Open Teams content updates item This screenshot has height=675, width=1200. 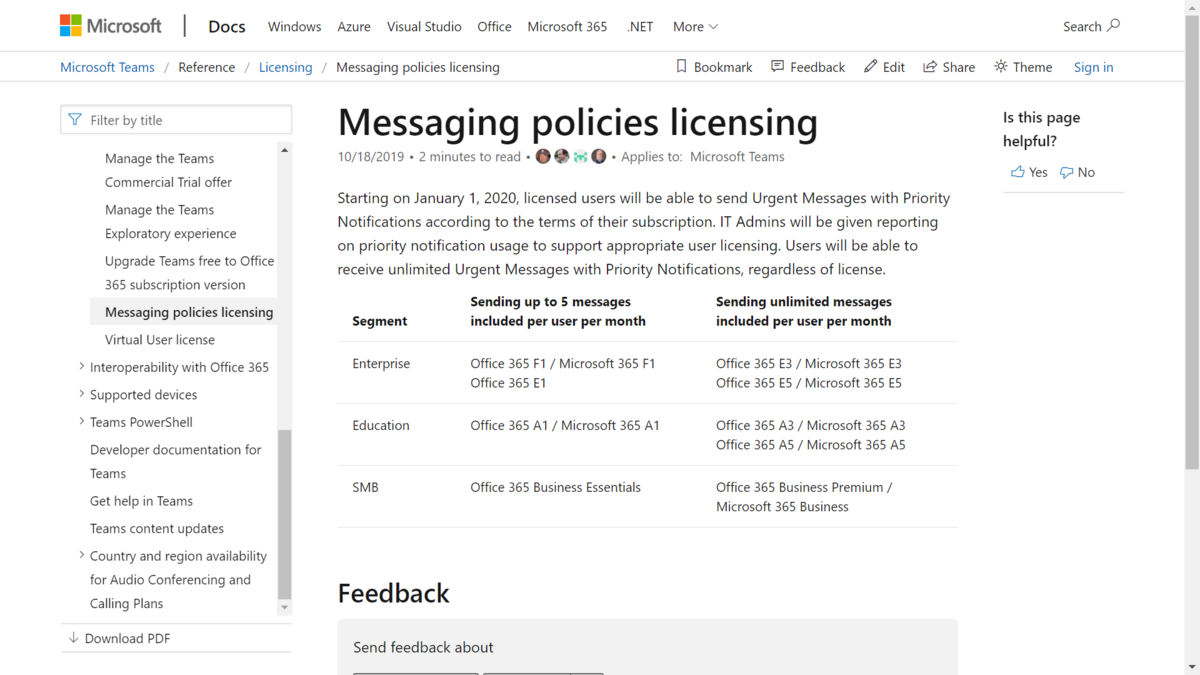pyautogui.click(x=157, y=528)
